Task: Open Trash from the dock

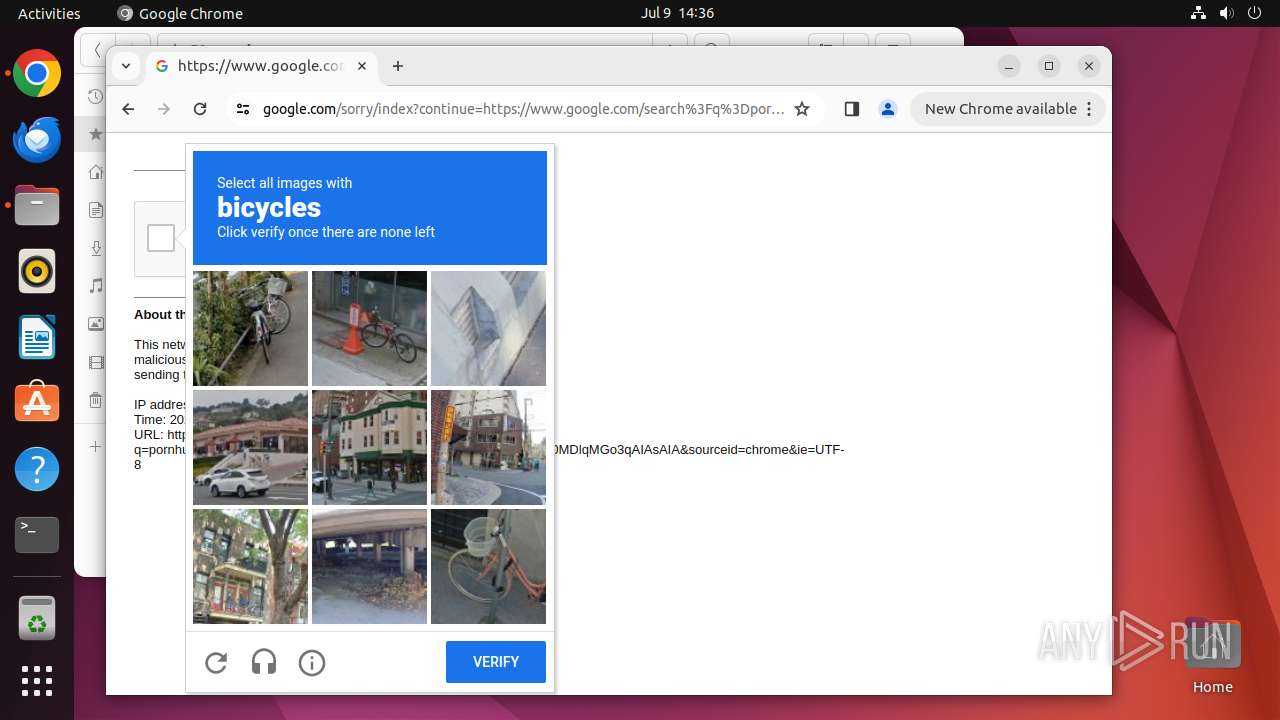Action: [37, 618]
